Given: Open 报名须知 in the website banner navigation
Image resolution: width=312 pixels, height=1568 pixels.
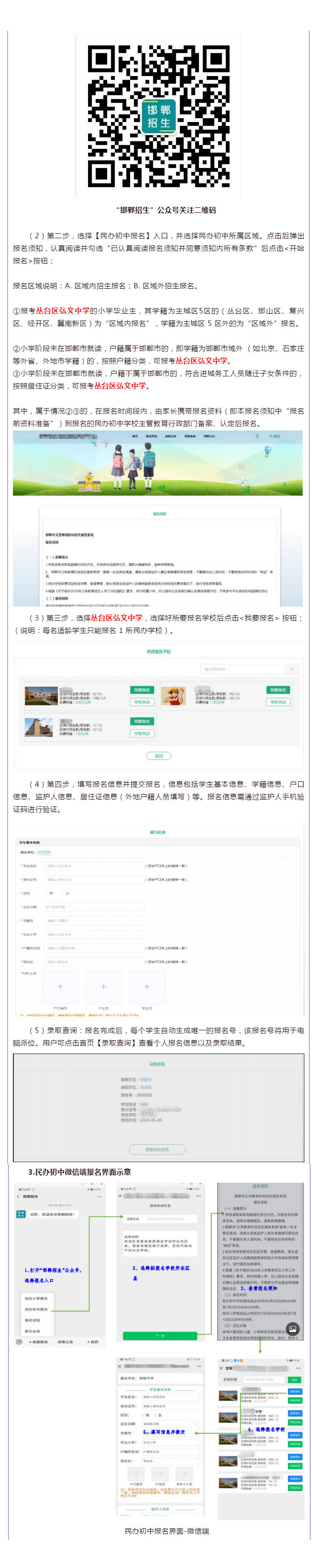Looking at the screenshot, I should tap(152, 436).
